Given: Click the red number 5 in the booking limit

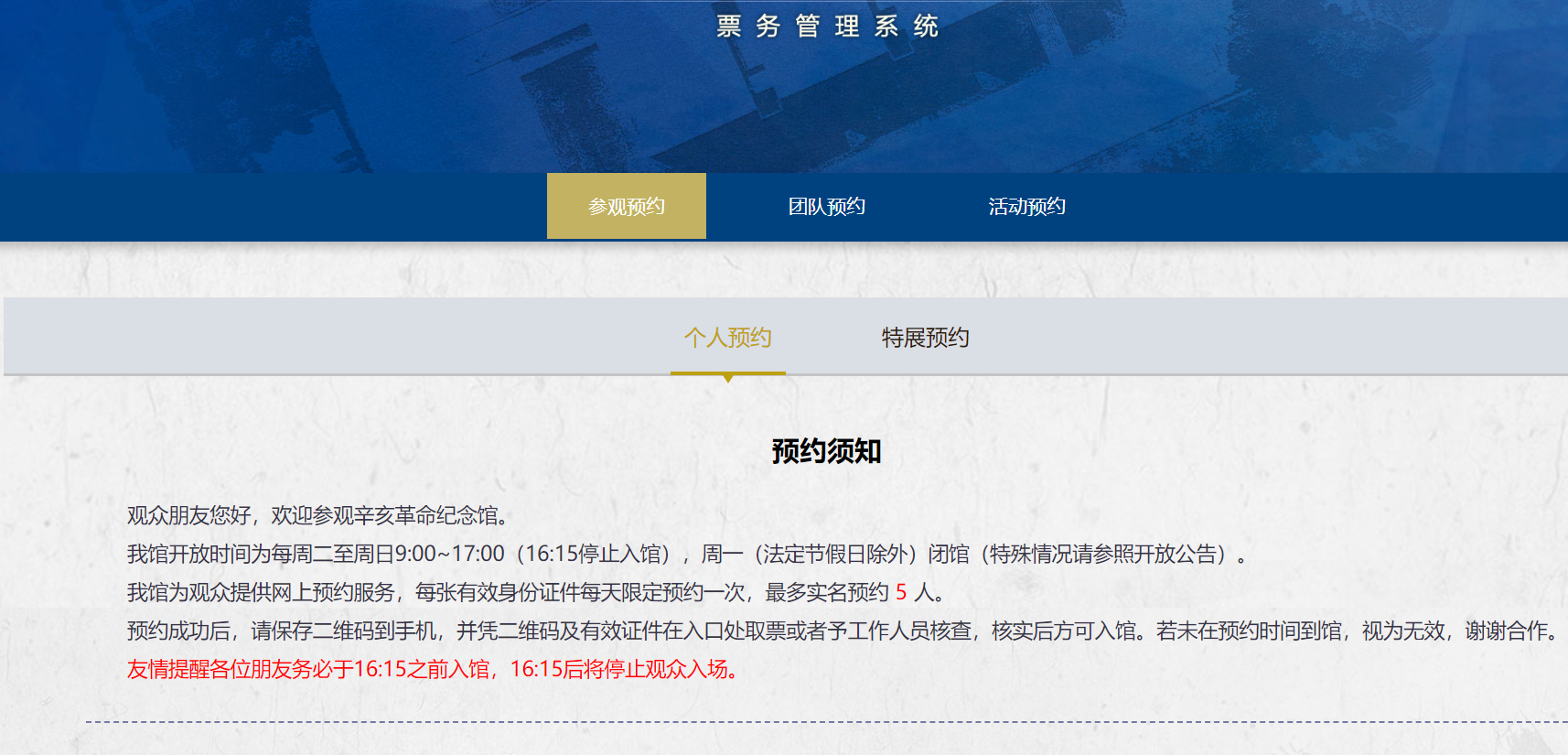Looking at the screenshot, I should click(x=901, y=593).
